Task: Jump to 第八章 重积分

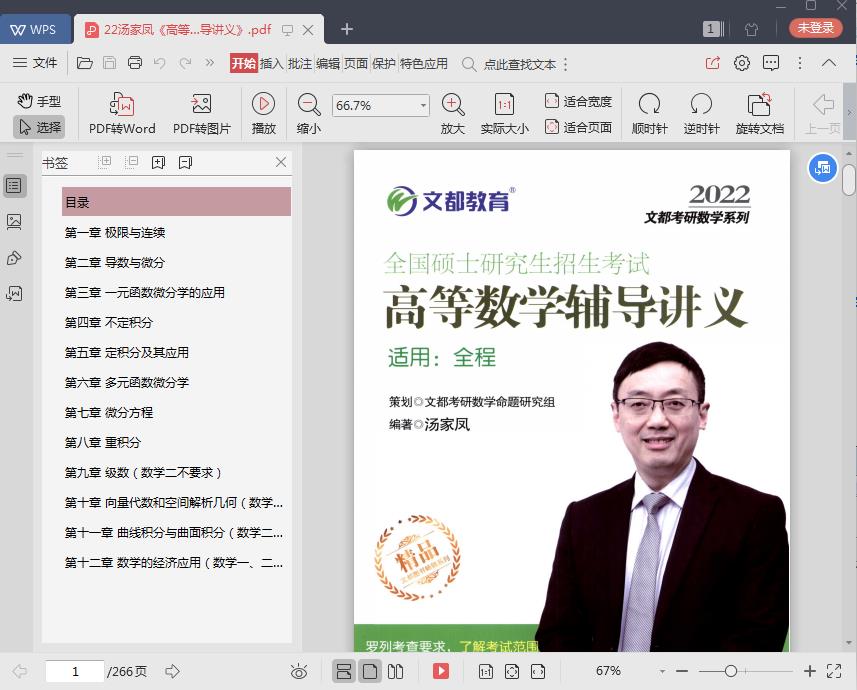Action: [x=103, y=442]
